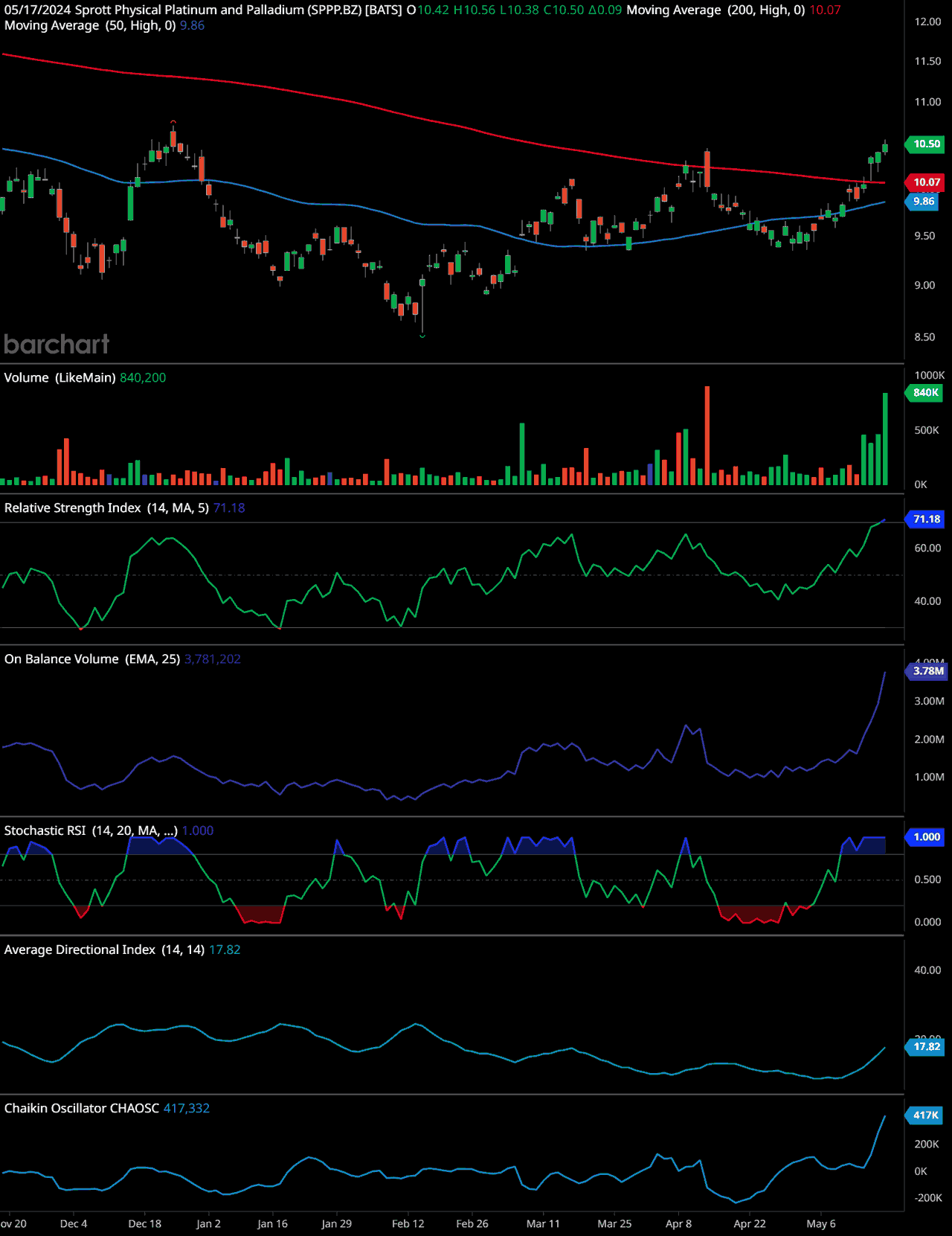Viewport: 952px width, 1236px height.
Task: Click the red 10.07 moving average tag
Action: 924,182
